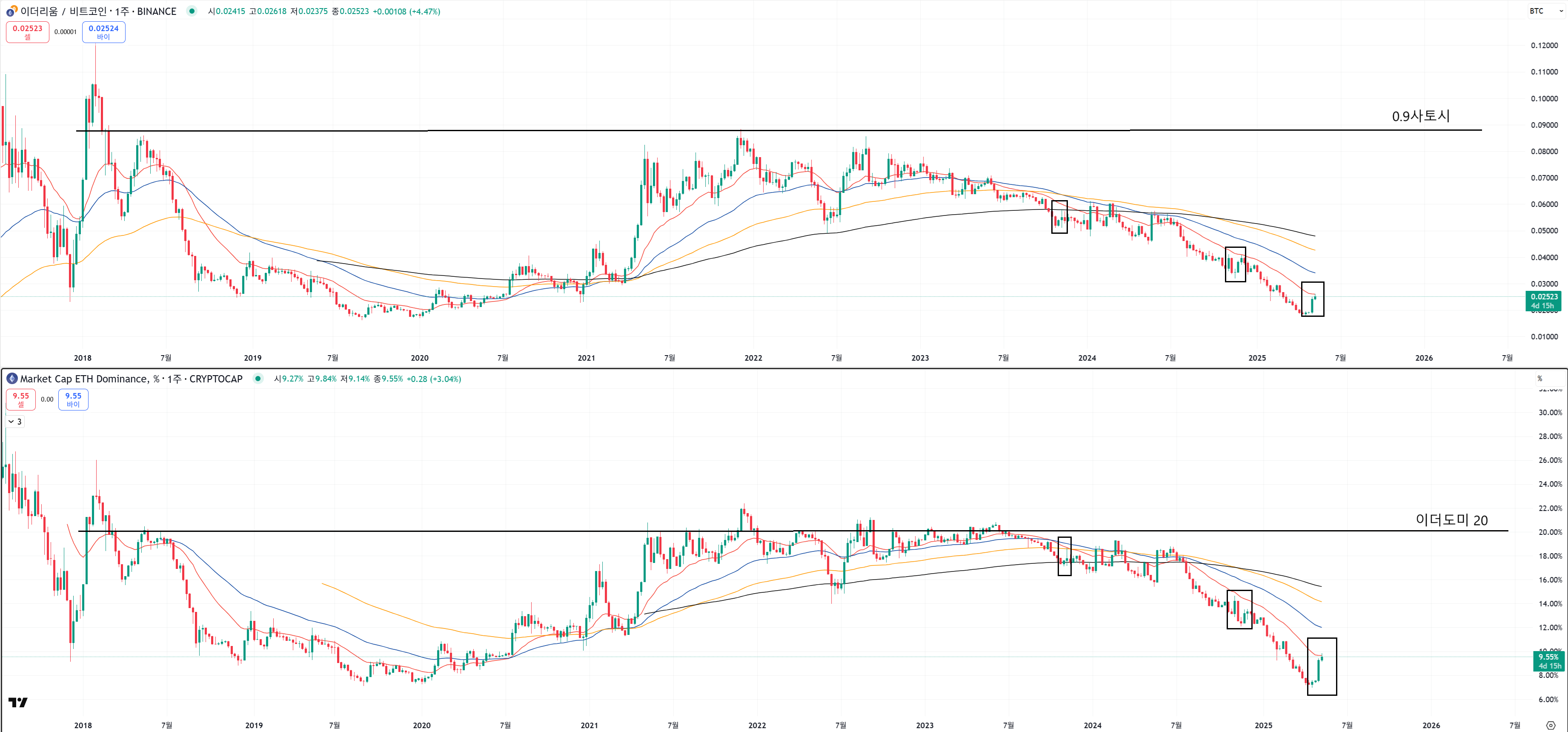
Task: Click blue 9.55 buy button on Dominance chart
Action: pos(73,399)
